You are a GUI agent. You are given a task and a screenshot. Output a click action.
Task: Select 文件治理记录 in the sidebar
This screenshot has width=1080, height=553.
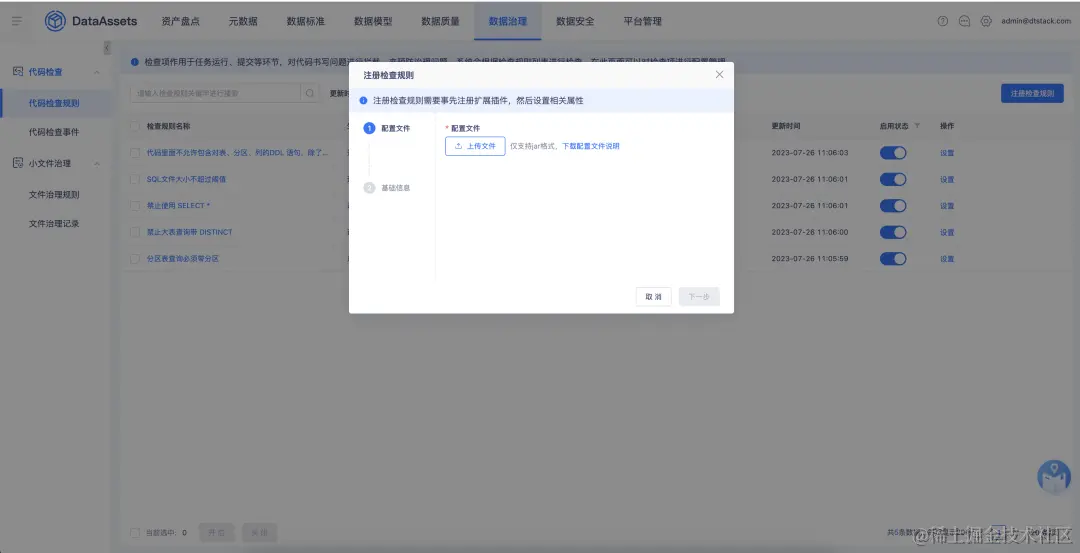pos(55,224)
